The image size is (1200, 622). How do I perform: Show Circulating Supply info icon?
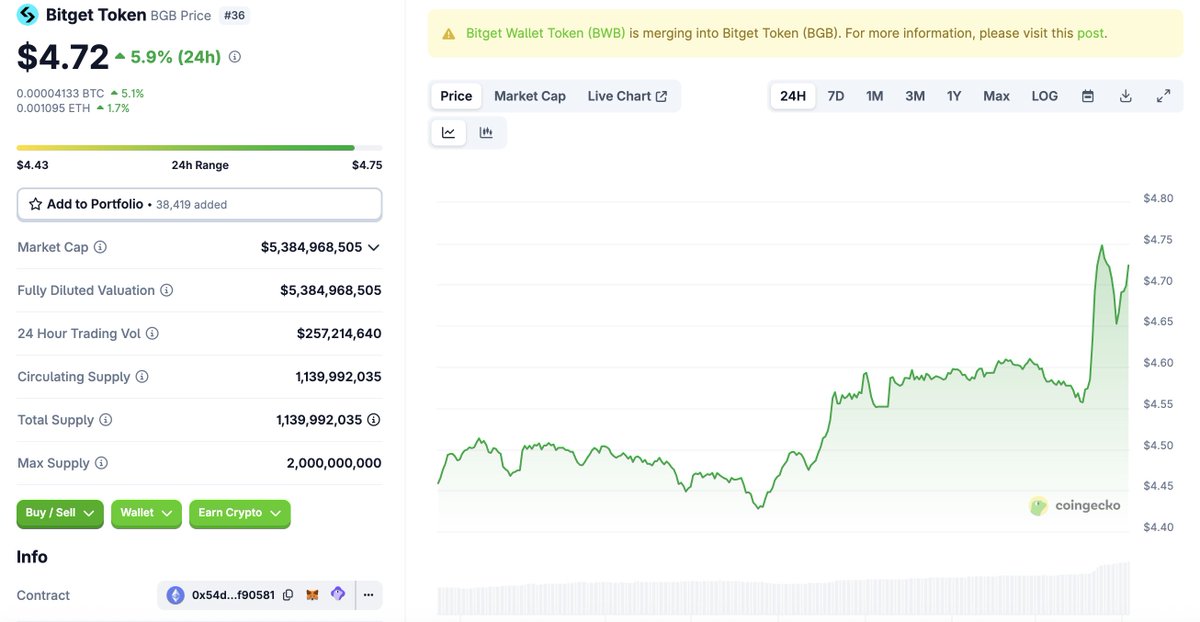click(142, 377)
